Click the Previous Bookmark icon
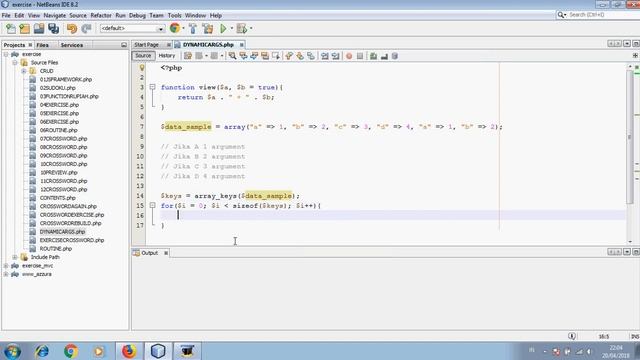Viewport: 640px width, 360px height. (289, 56)
